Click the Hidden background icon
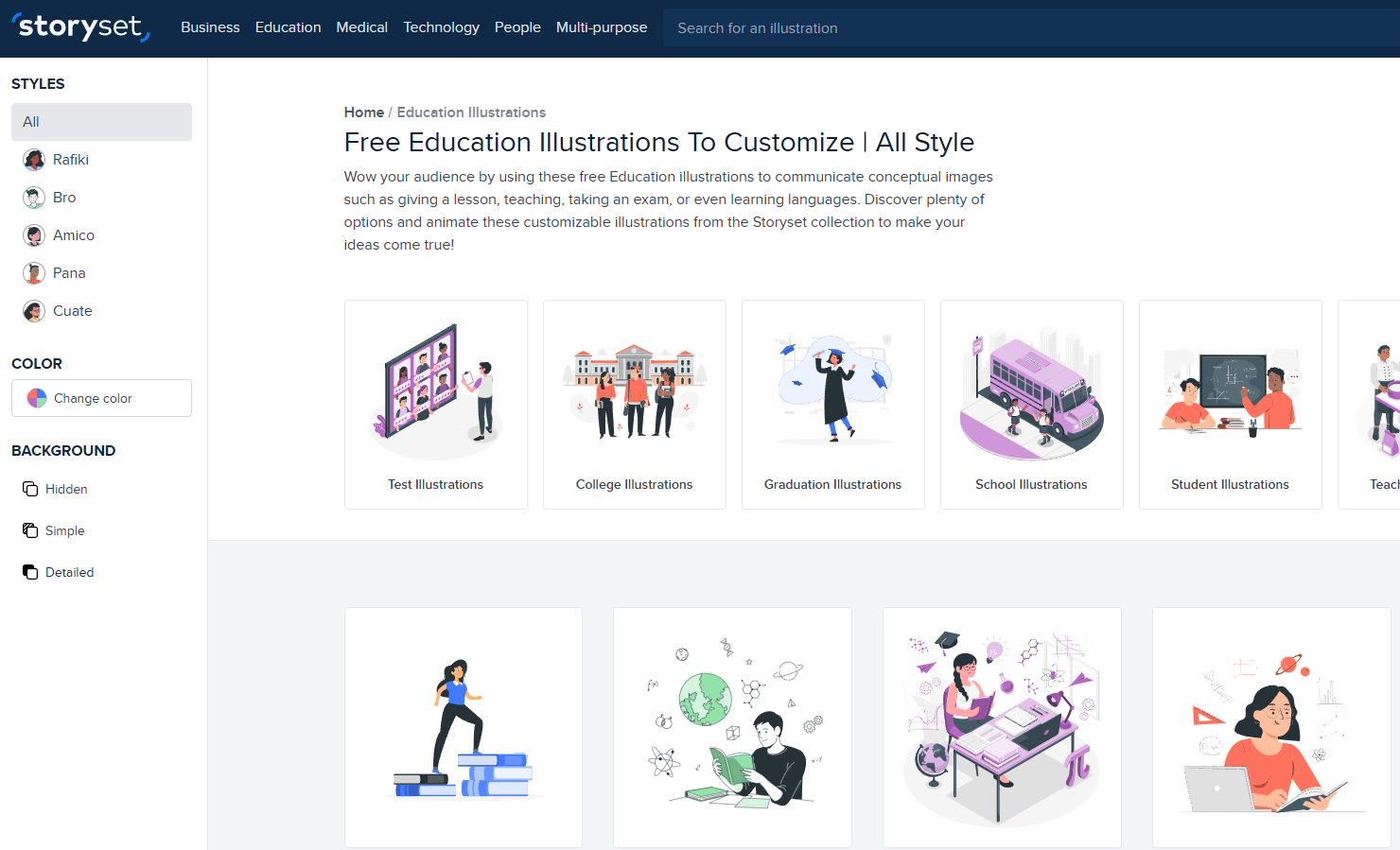The height and width of the screenshot is (850, 1400). (30, 489)
